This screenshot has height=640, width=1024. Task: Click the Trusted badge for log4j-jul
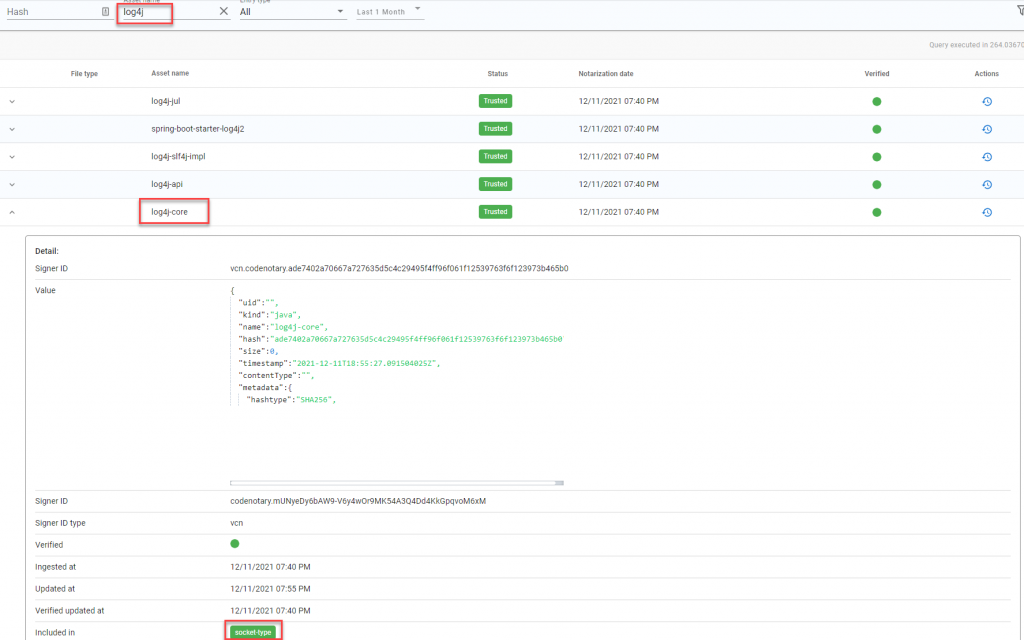[495, 101]
